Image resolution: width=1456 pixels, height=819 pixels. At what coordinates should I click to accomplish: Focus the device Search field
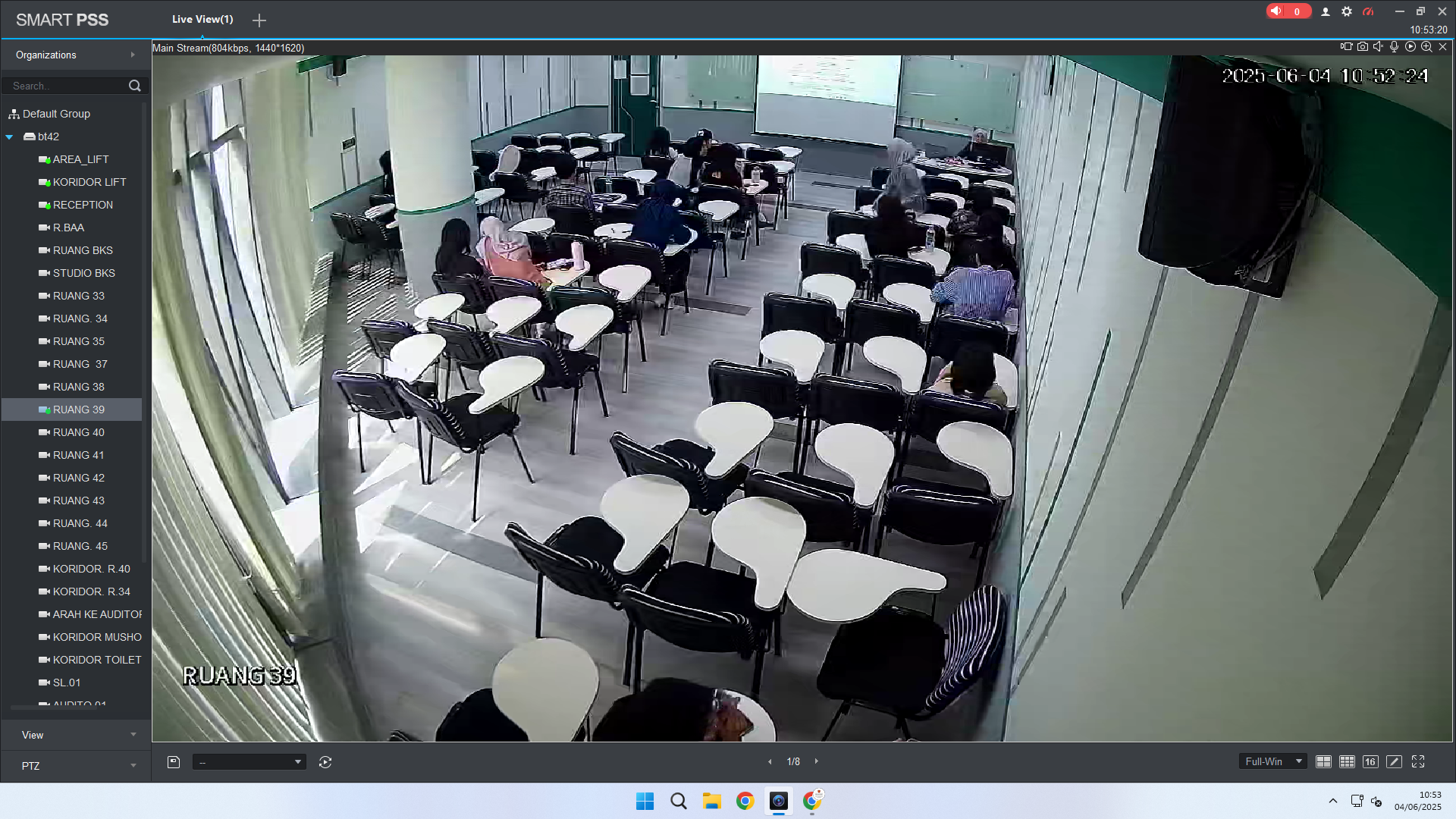pos(66,86)
